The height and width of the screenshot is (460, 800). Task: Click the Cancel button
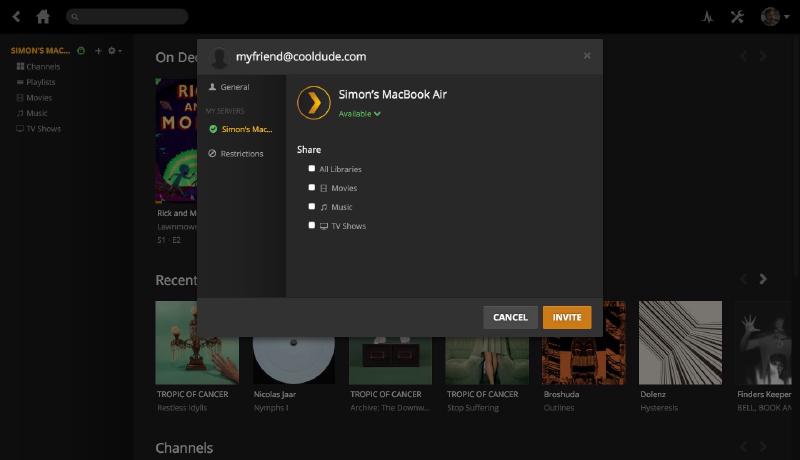point(510,317)
